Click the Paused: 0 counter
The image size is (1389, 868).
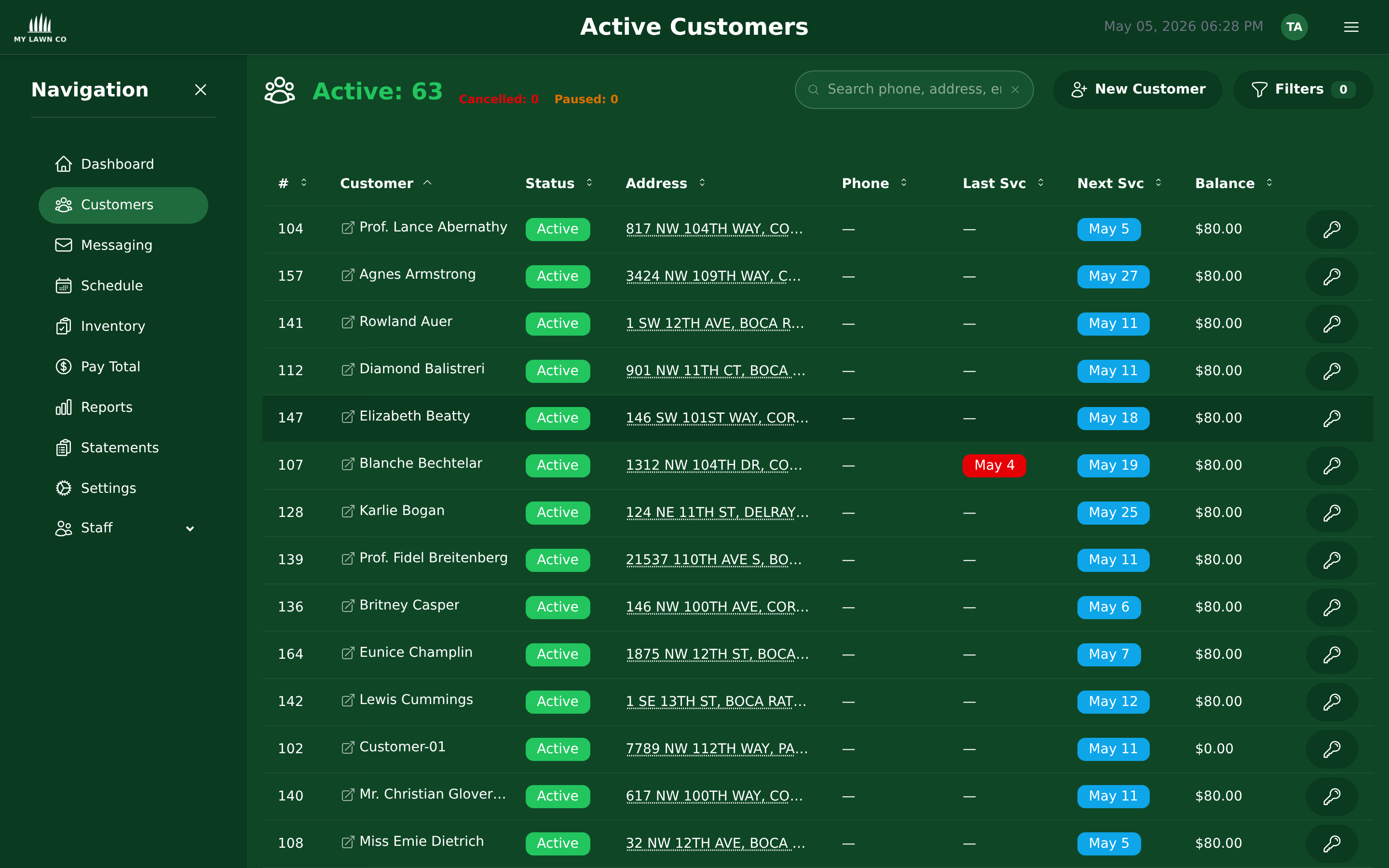[x=586, y=99]
